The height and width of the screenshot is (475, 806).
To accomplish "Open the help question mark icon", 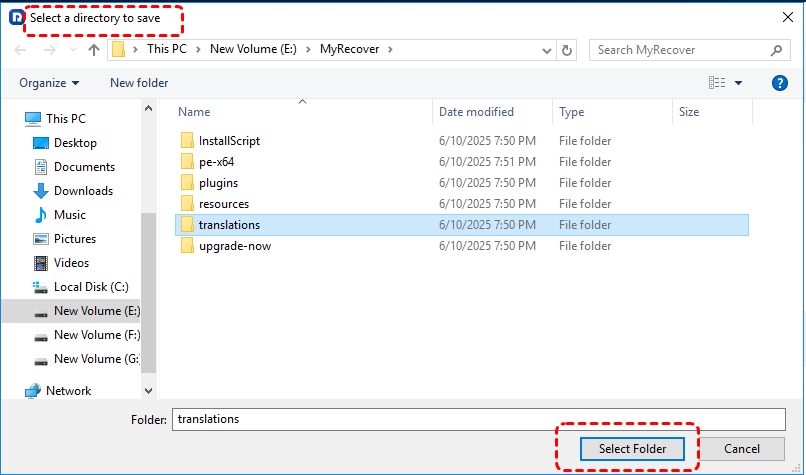I will coord(779,83).
